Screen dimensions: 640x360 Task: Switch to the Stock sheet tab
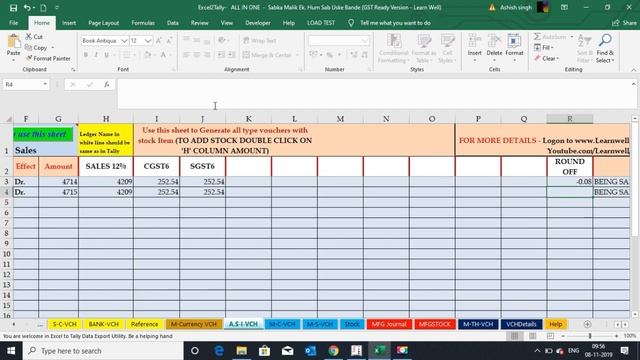click(352, 324)
